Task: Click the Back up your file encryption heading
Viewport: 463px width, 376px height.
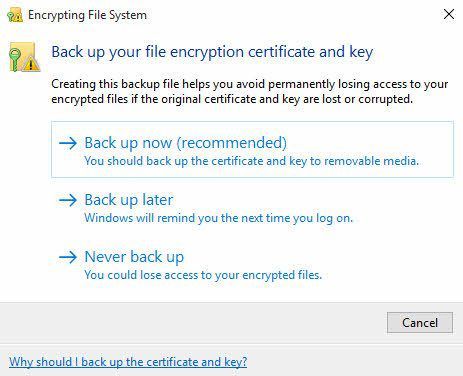Action: [212, 53]
